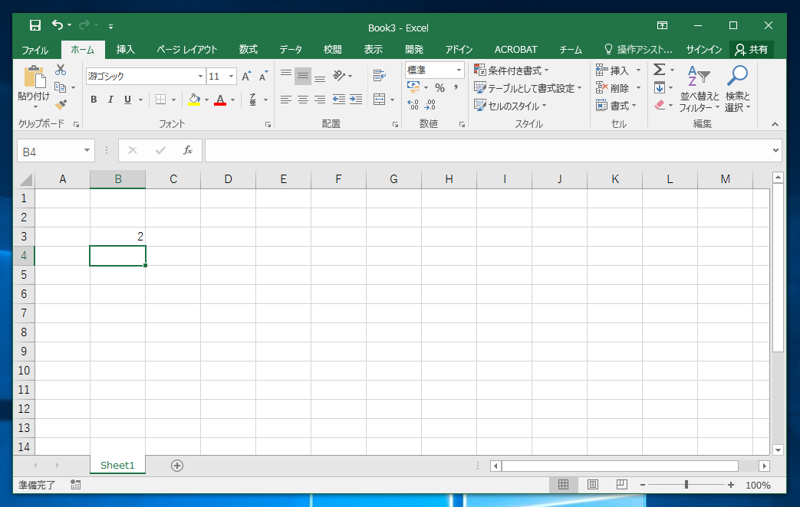This screenshot has height=507, width=800.
Task: Undo the last action
Action: tap(57, 25)
